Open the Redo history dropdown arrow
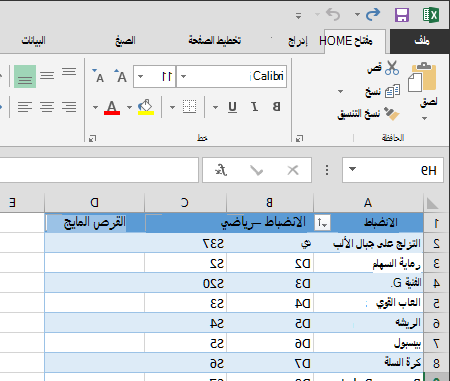Image resolution: width=450 pixels, height=381 pixels. point(357,14)
